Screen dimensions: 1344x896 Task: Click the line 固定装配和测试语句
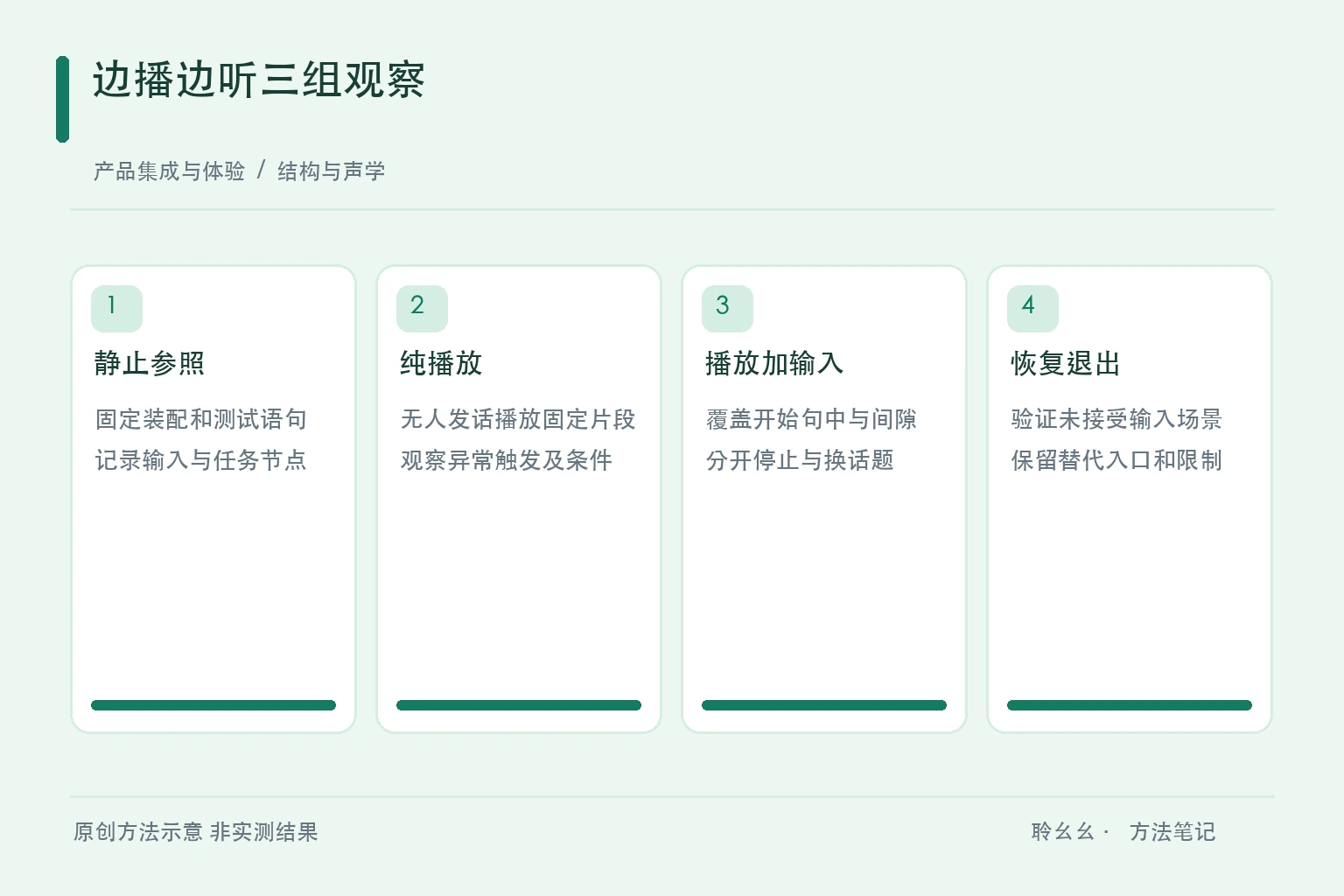[201, 419]
